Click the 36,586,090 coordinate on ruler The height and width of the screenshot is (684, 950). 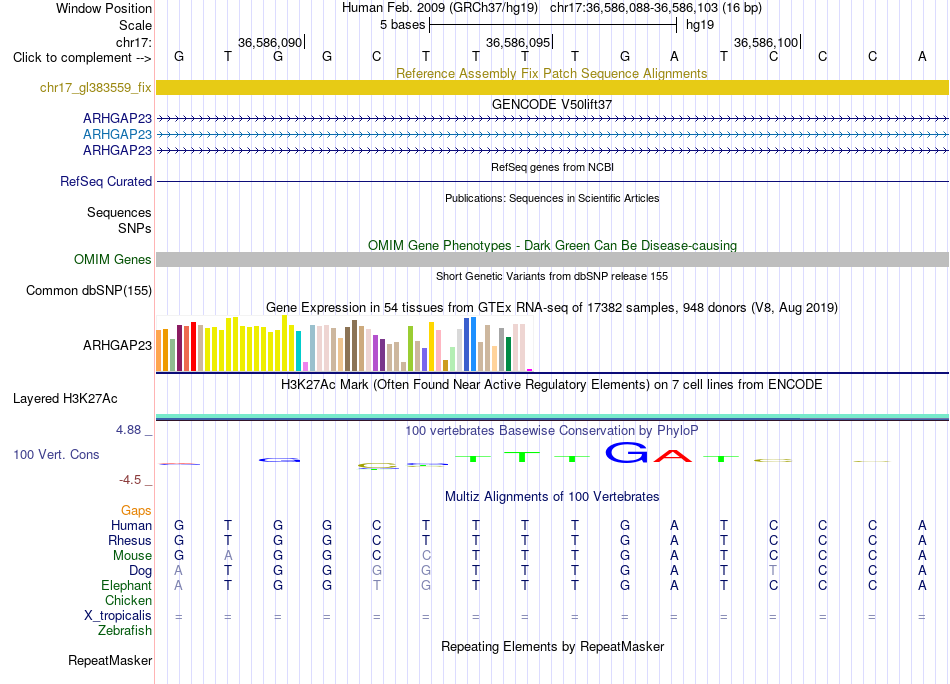(x=270, y=42)
